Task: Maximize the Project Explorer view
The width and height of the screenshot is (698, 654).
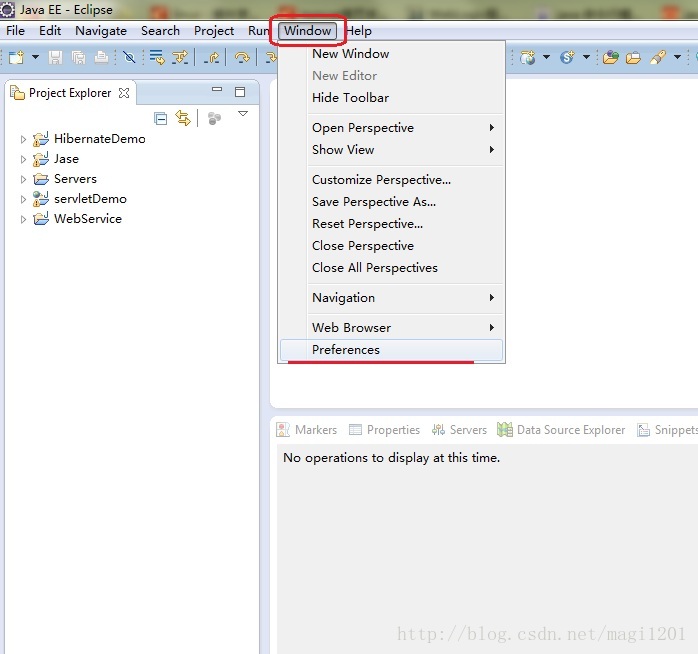Action: (x=240, y=92)
